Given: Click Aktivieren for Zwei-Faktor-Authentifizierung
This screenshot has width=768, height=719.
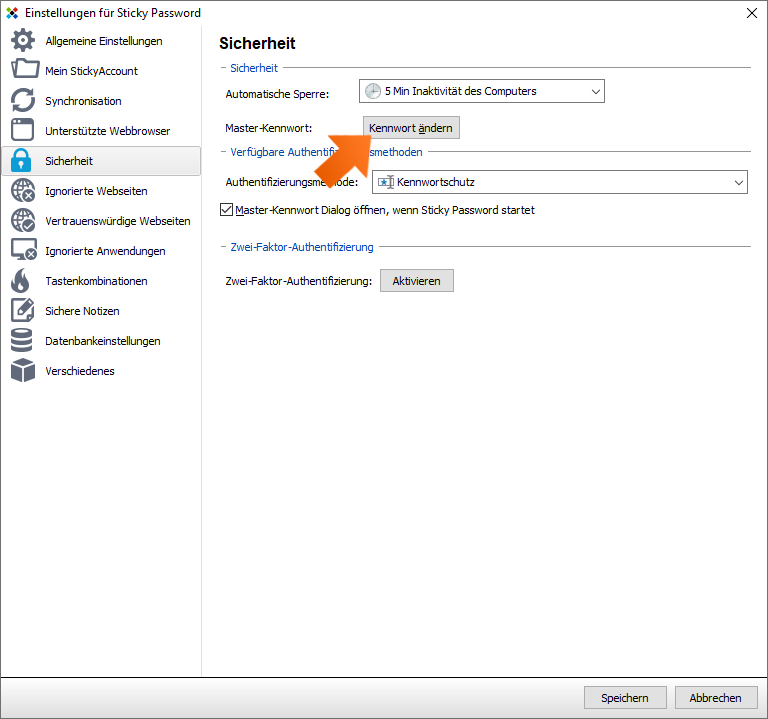Looking at the screenshot, I should click(416, 281).
